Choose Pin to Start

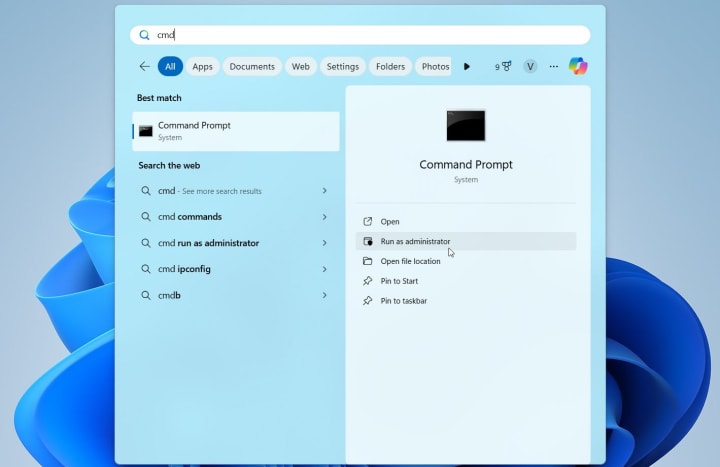(466, 281)
